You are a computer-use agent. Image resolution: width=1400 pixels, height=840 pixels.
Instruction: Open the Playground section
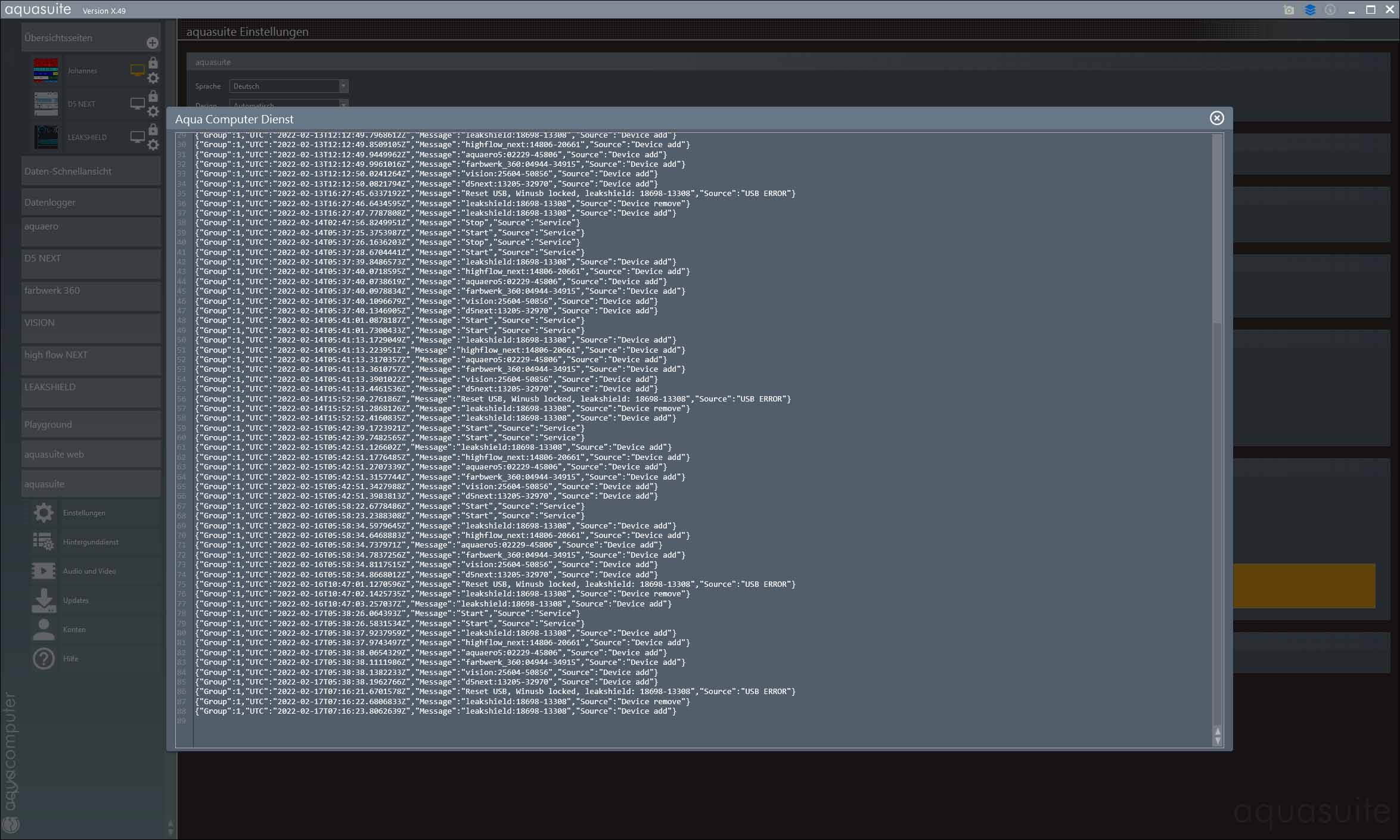[91, 424]
